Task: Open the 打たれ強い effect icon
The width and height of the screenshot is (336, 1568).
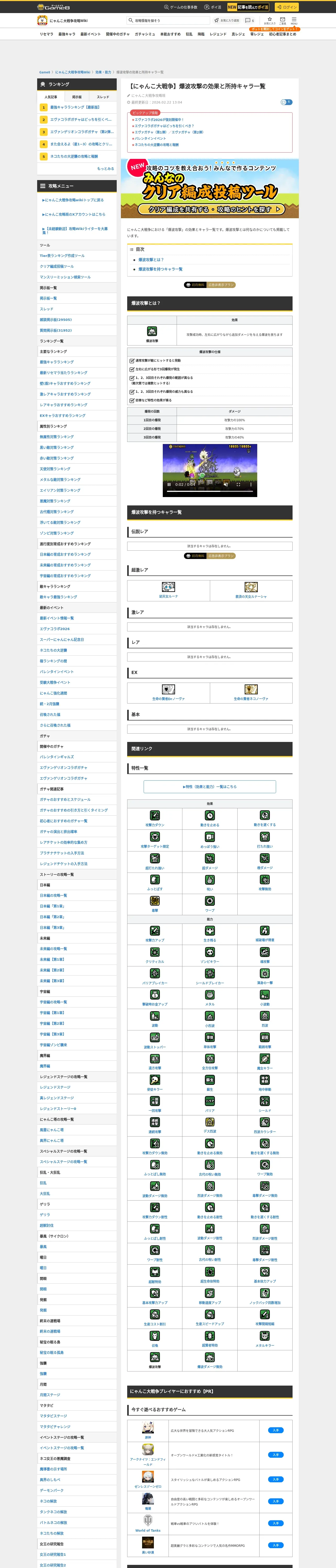Action: 265,836
